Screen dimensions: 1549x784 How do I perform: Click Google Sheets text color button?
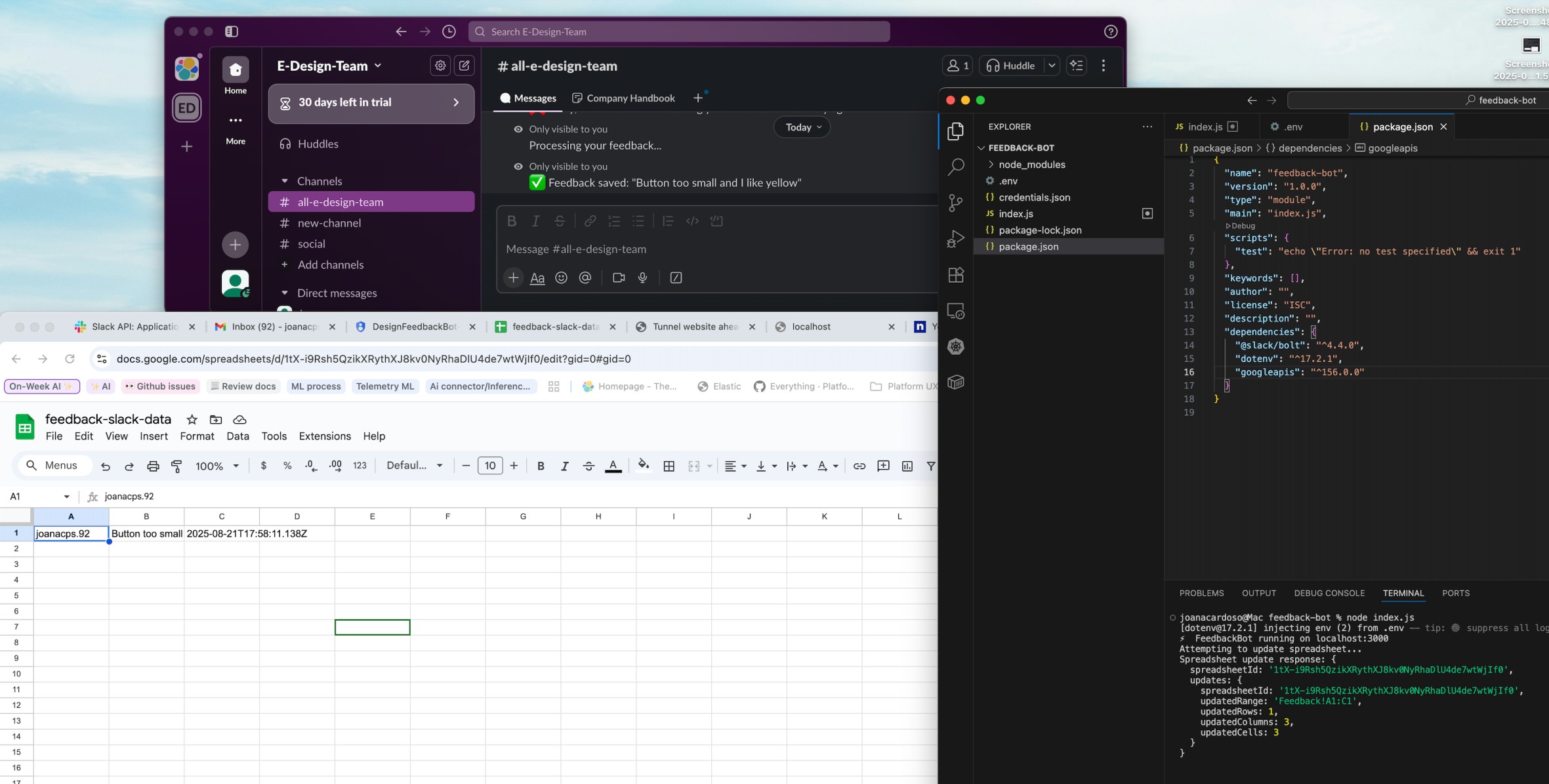[x=613, y=466]
